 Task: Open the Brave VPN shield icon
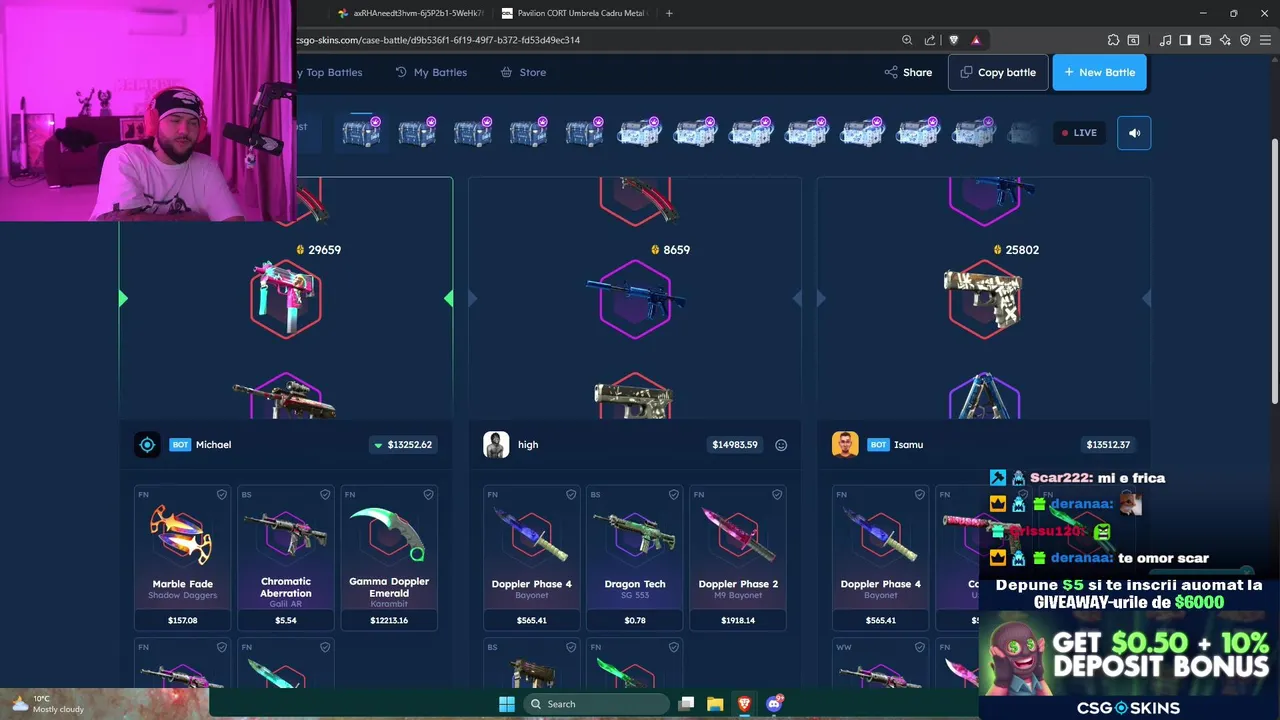[1245, 40]
